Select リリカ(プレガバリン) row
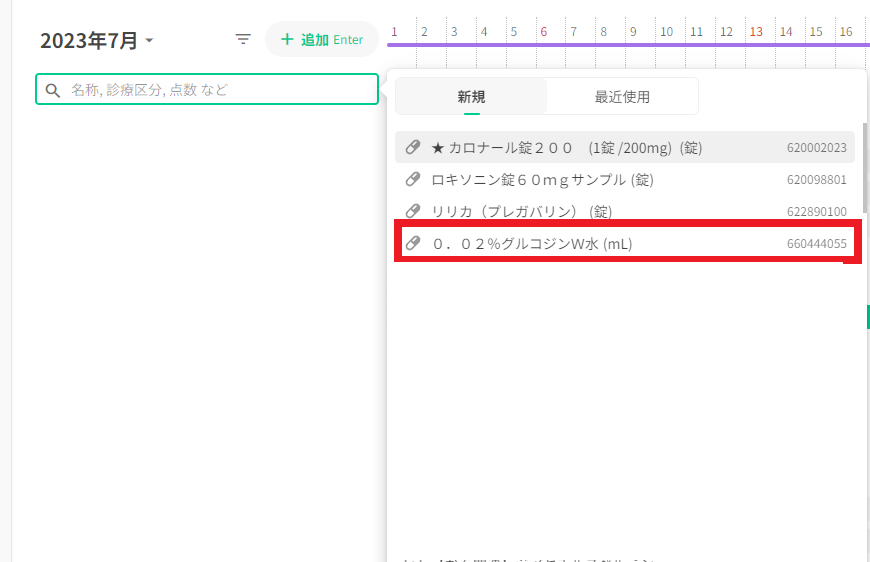The width and height of the screenshot is (870, 562). coord(625,211)
